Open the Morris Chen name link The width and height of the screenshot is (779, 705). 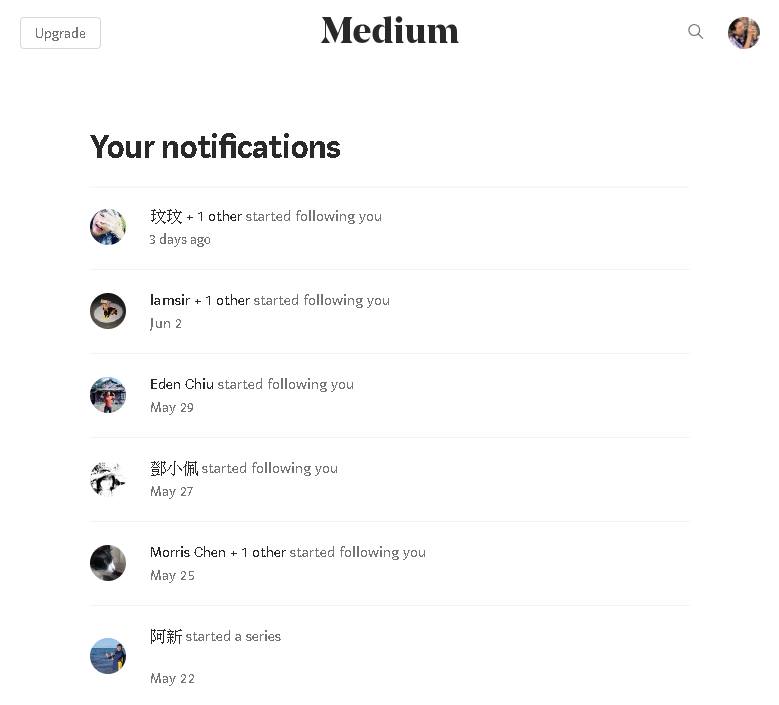pyautogui.click(x=188, y=552)
